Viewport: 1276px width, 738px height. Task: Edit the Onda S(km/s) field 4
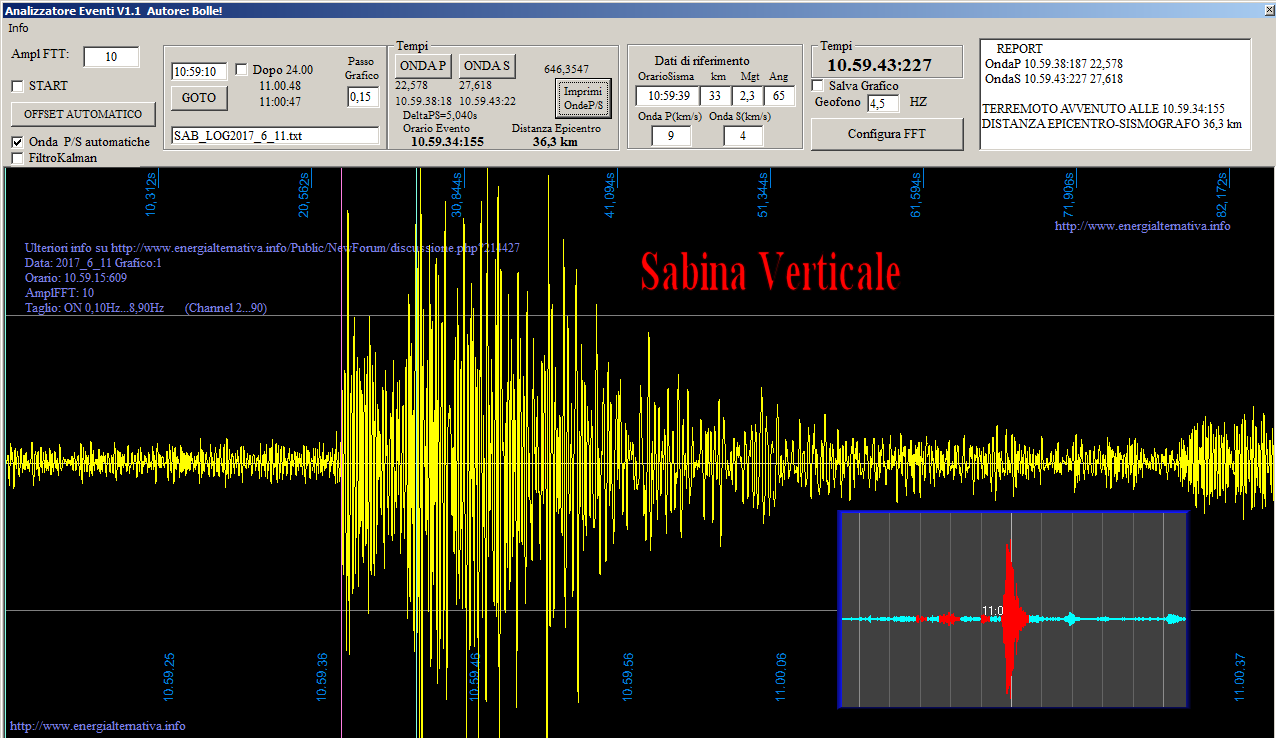click(743, 136)
